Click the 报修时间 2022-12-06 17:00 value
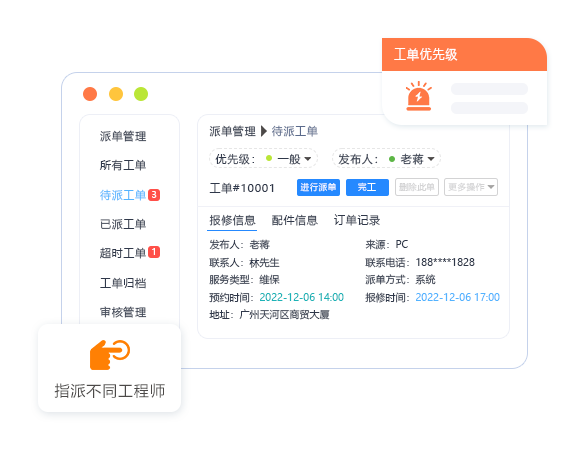Image resolution: width=585 pixels, height=450 pixels. coord(457,297)
